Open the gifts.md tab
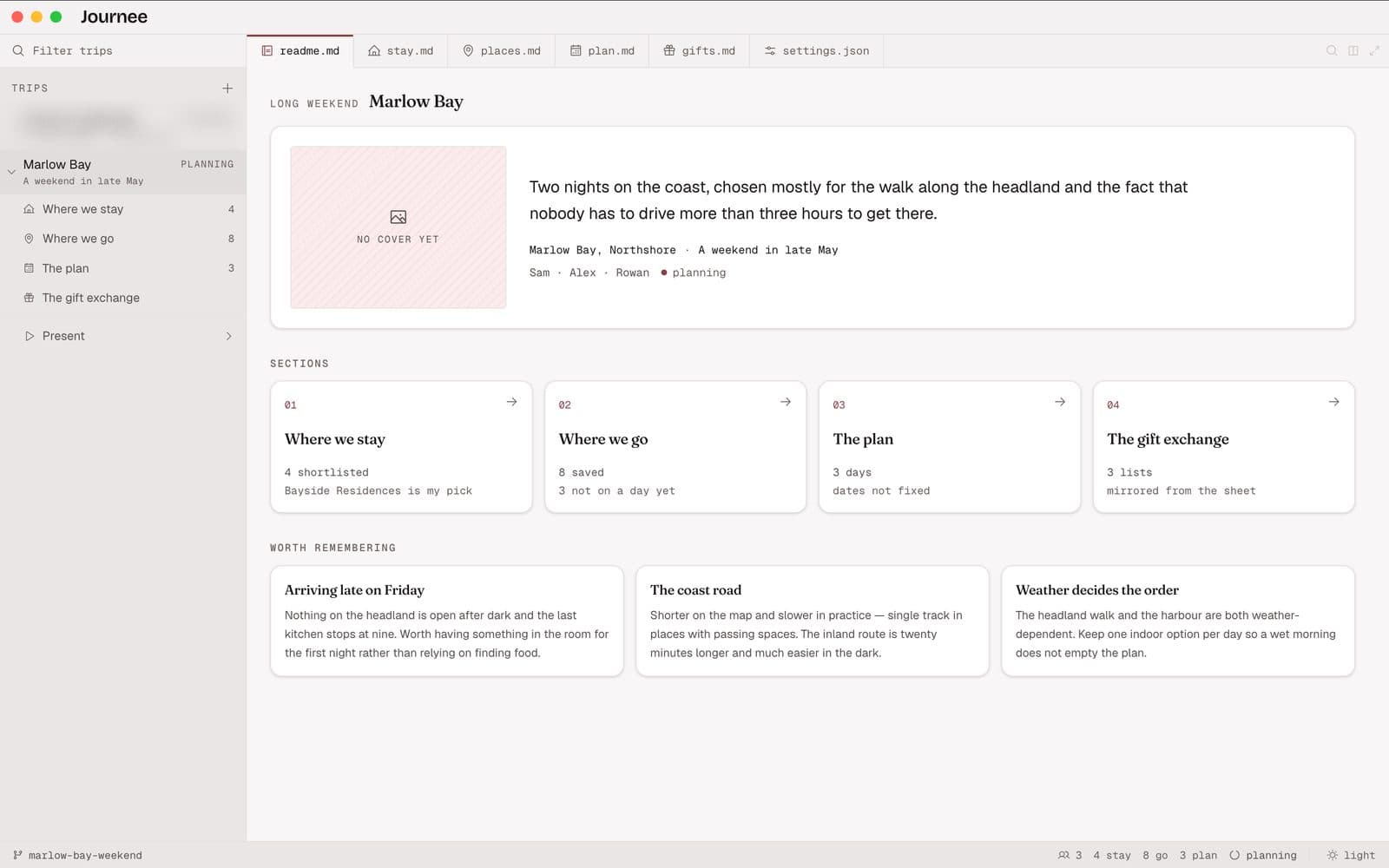 tap(699, 50)
